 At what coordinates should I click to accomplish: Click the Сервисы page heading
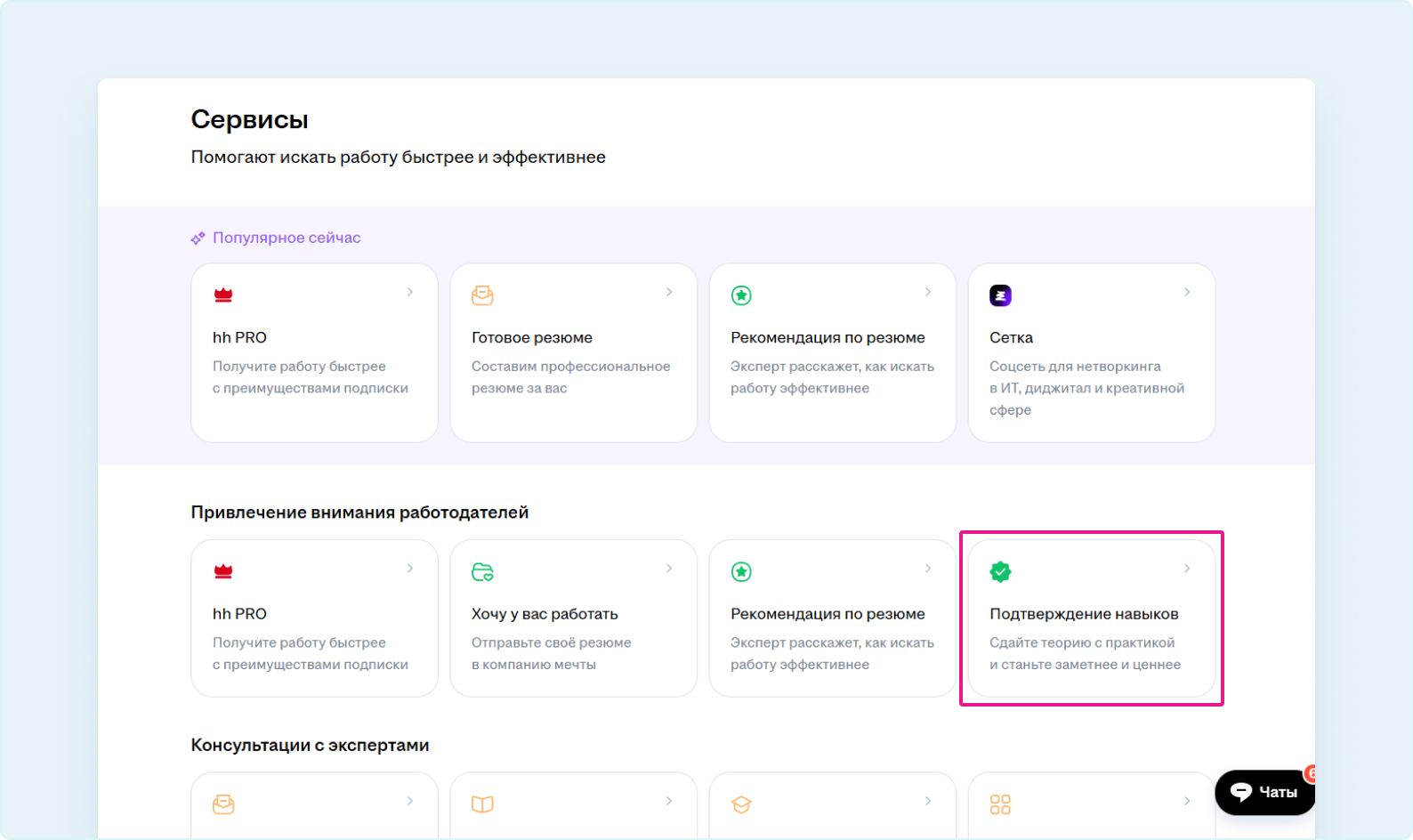tap(250, 120)
